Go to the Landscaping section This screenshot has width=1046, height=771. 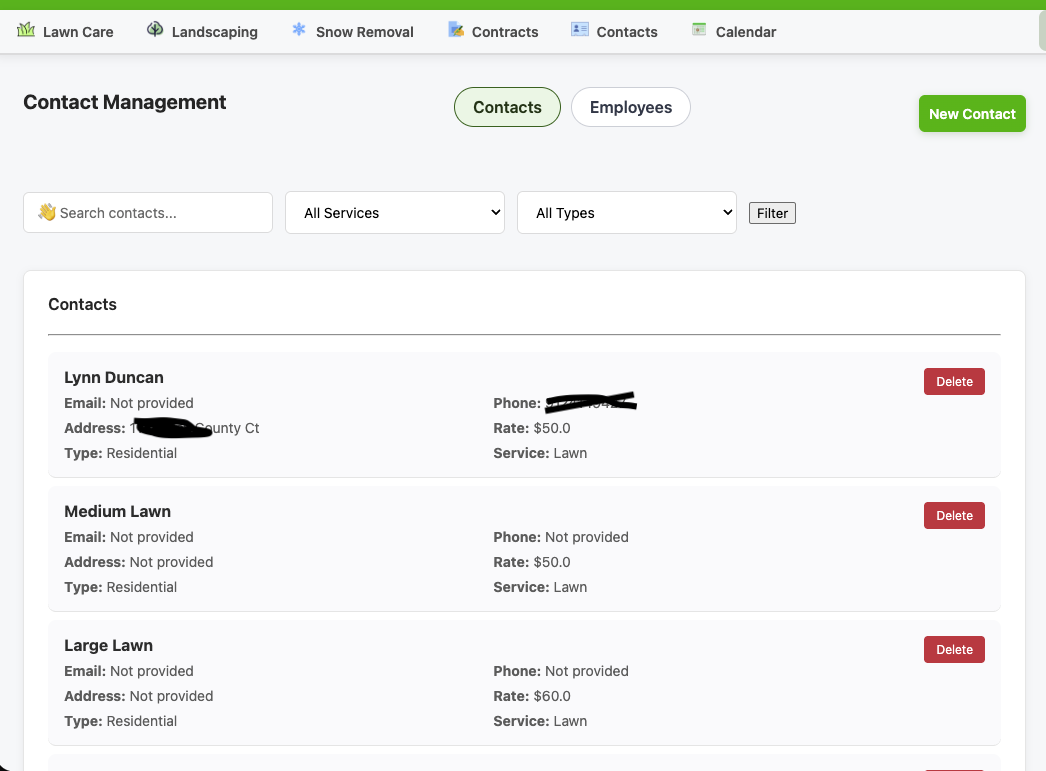(202, 31)
